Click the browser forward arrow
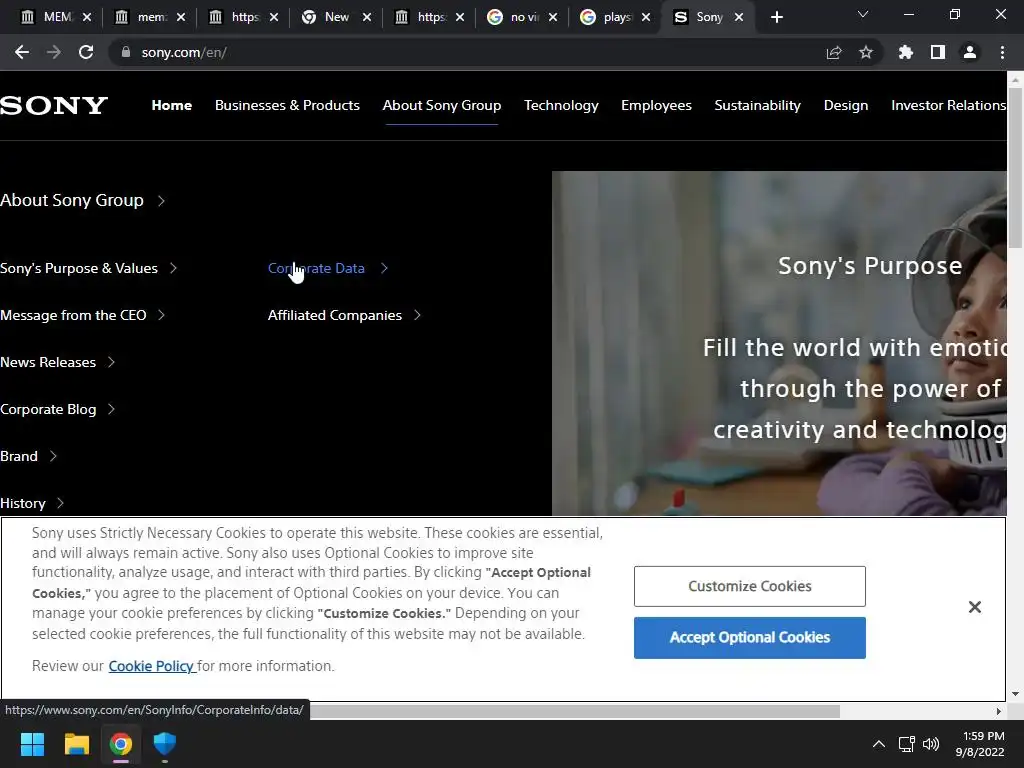 point(54,52)
